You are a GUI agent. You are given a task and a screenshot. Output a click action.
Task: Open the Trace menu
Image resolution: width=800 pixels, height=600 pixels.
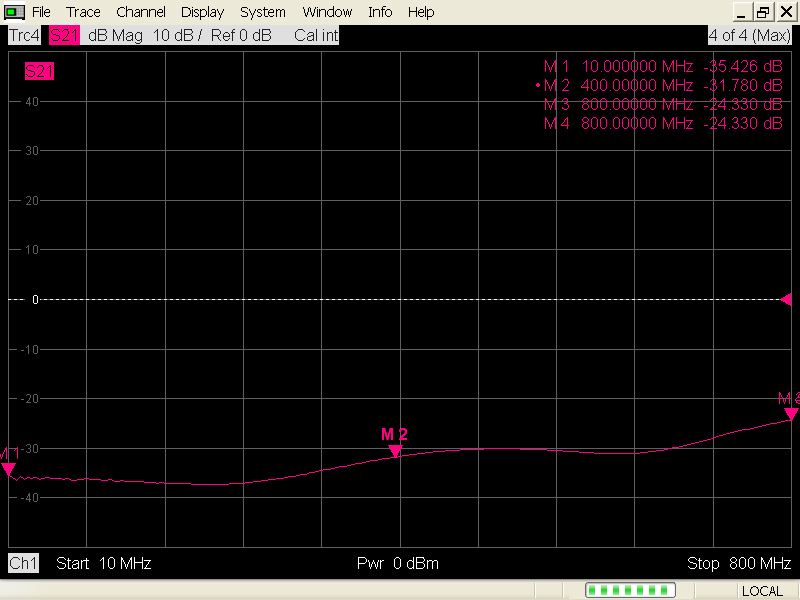coord(83,12)
